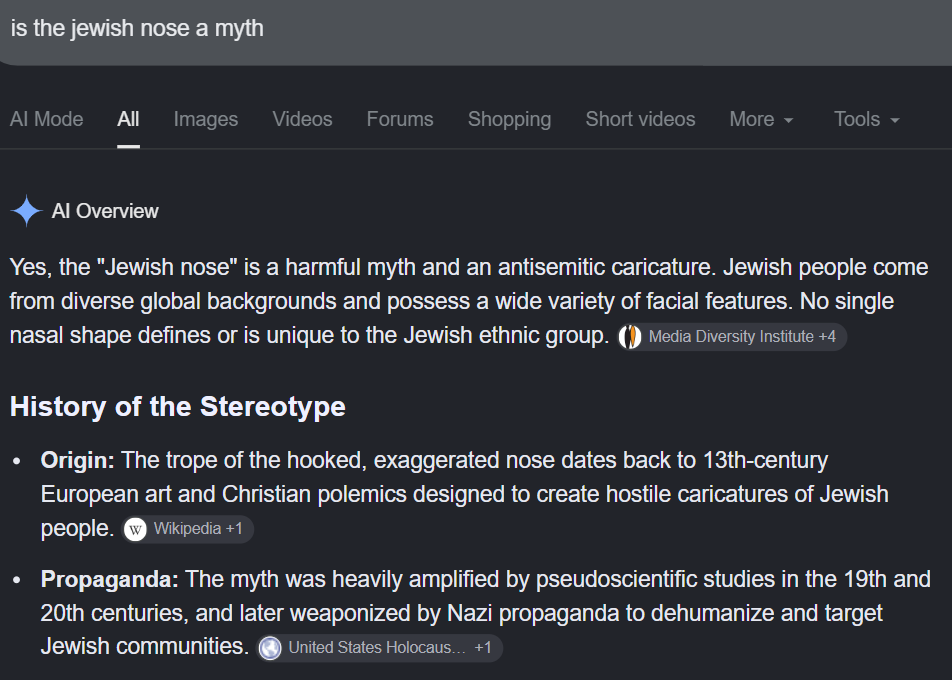Screen dimensions: 952x680
Task: Click the bold Propaganda: label
Action: click(x=110, y=579)
